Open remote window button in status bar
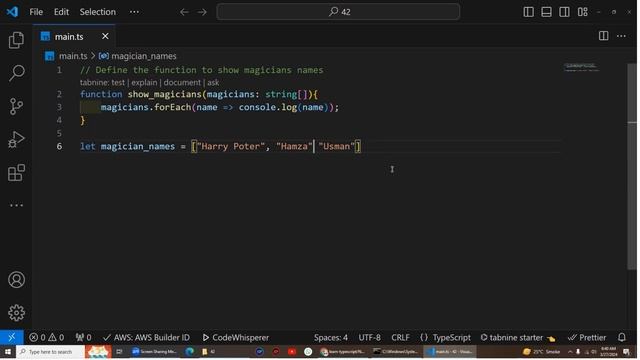640x360 pixels. pos(12,338)
